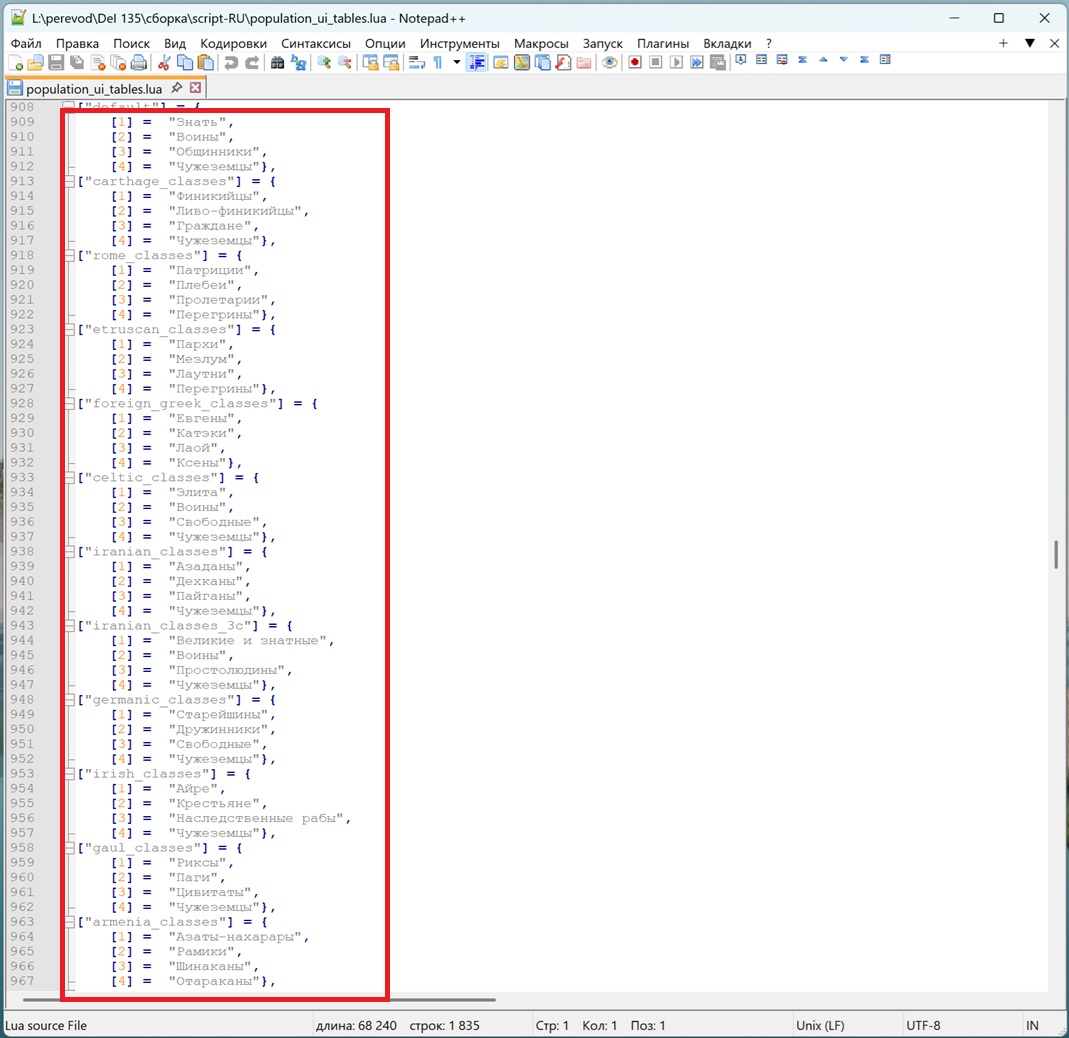Toggle the Document Map panel

coord(522,63)
